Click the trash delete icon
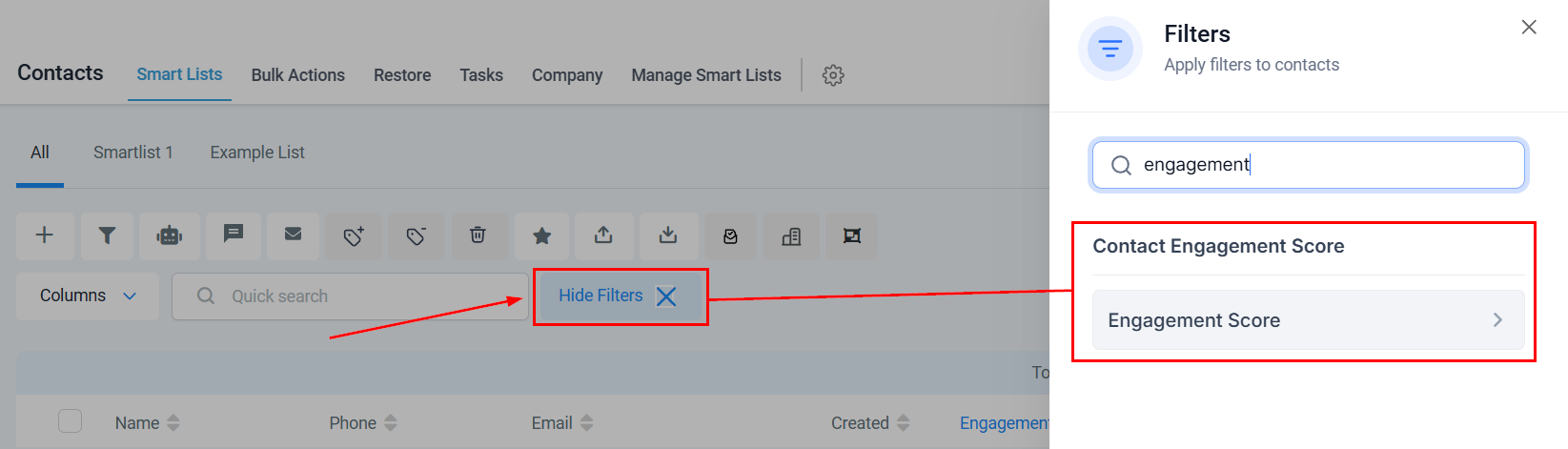This screenshot has height=449, width=1568. 478,235
